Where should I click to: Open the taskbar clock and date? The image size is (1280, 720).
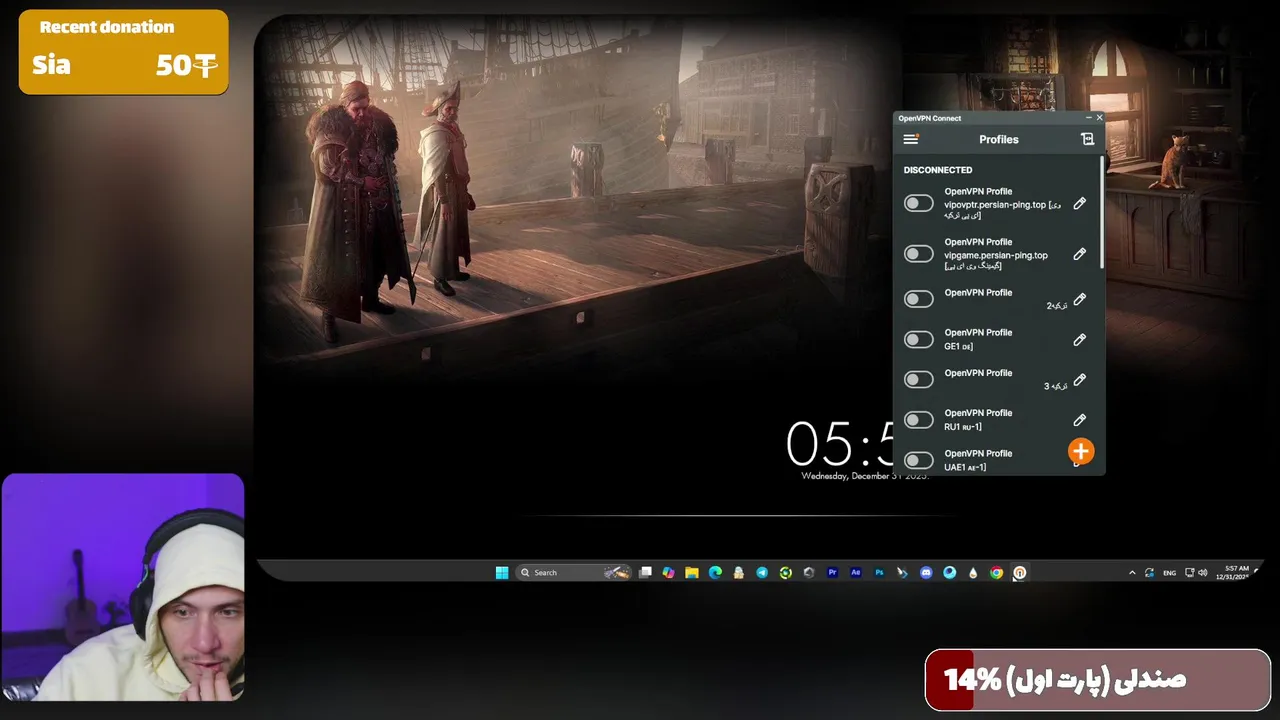[x=1234, y=573]
